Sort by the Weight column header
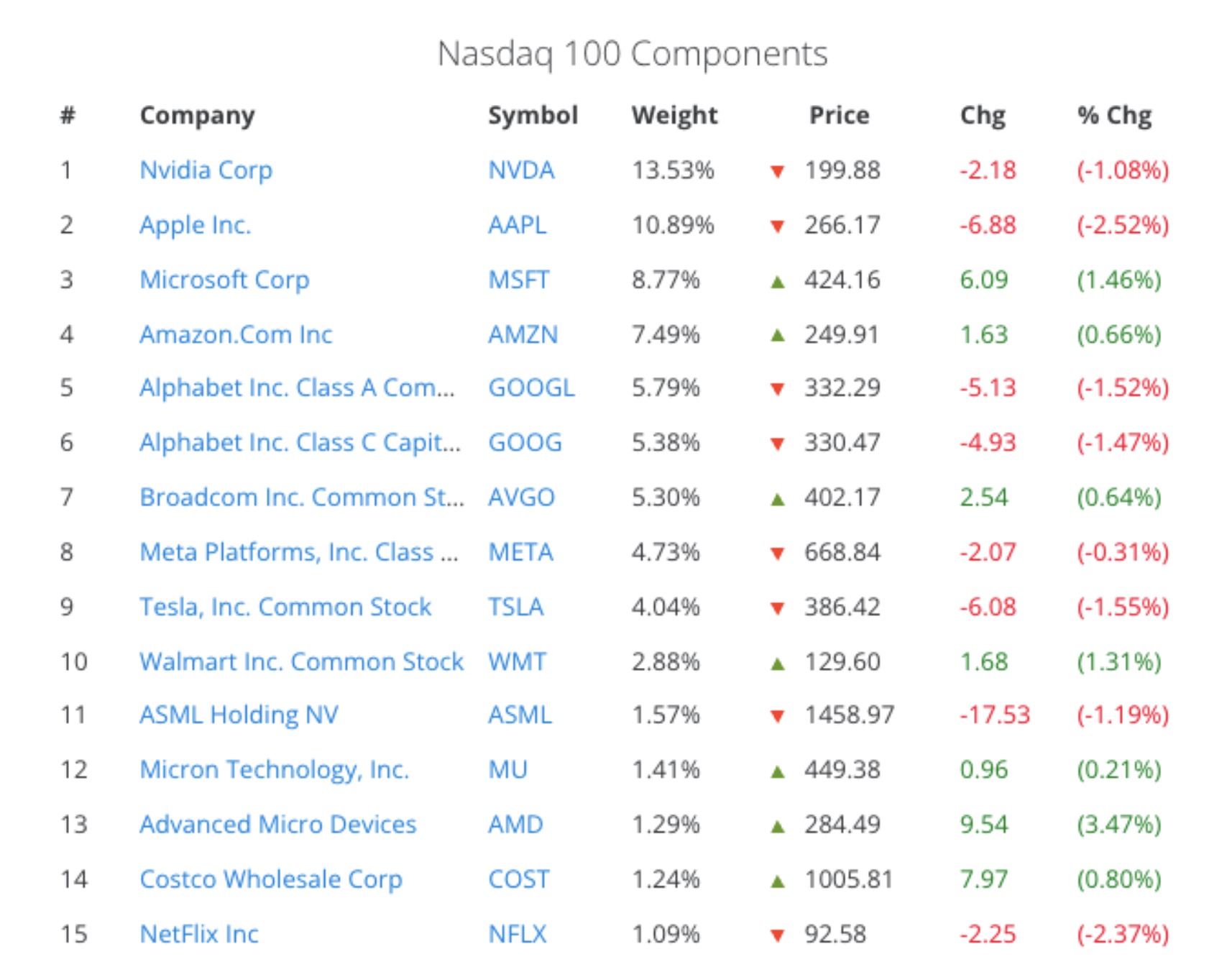Viewport: 1232px width, 972px height. [674, 115]
